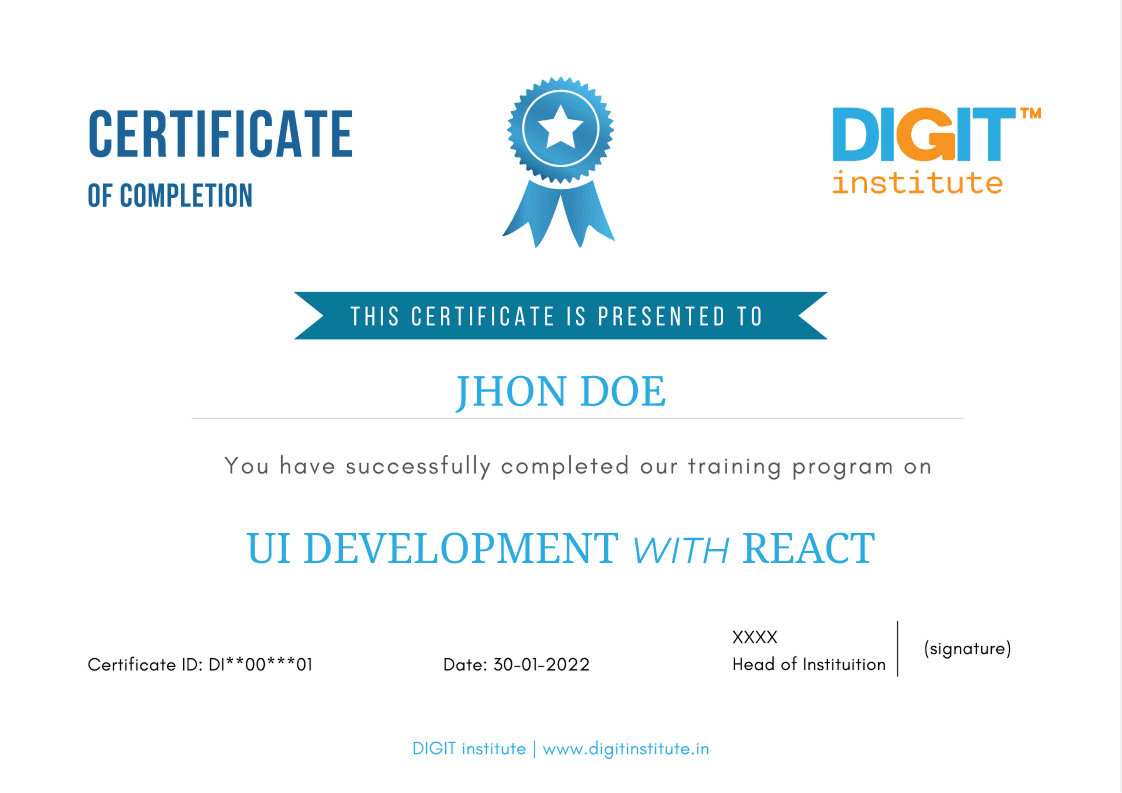The width and height of the screenshot is (1122, 793).
Task: Click the 'Head of Instituition' label
Action: (808, 664)
